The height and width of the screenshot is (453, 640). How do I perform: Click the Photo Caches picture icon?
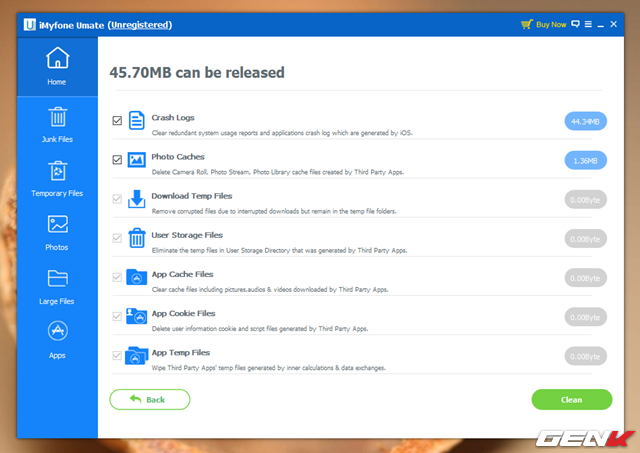pos(137,160)
